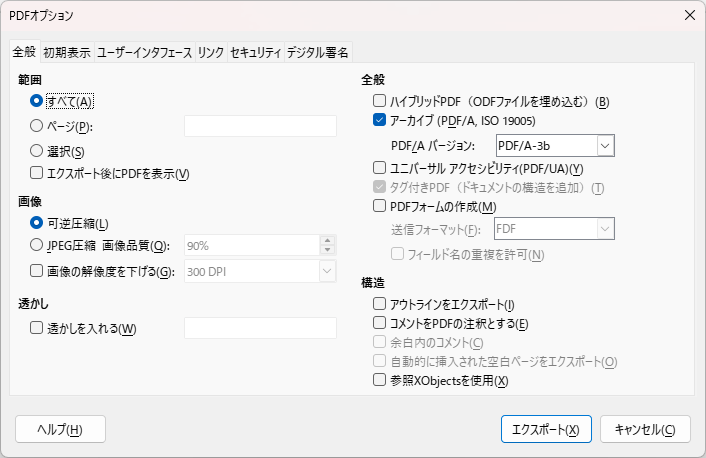Image resolution: width=706 pixels, height=458 pixels.
Task: Enable アウトラインをエクスポート checkbox
Action: pyautogui.click(x=380, y=304)
